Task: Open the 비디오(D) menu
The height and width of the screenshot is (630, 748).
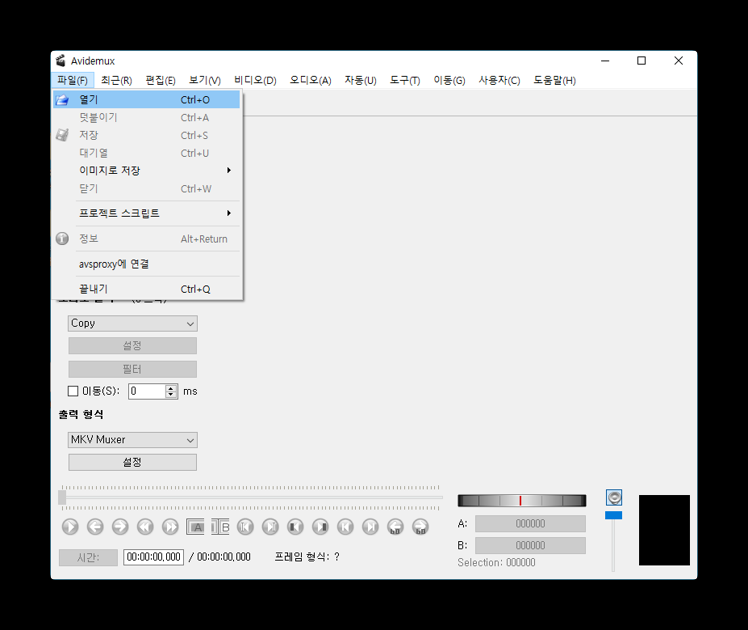Action: 255,80
